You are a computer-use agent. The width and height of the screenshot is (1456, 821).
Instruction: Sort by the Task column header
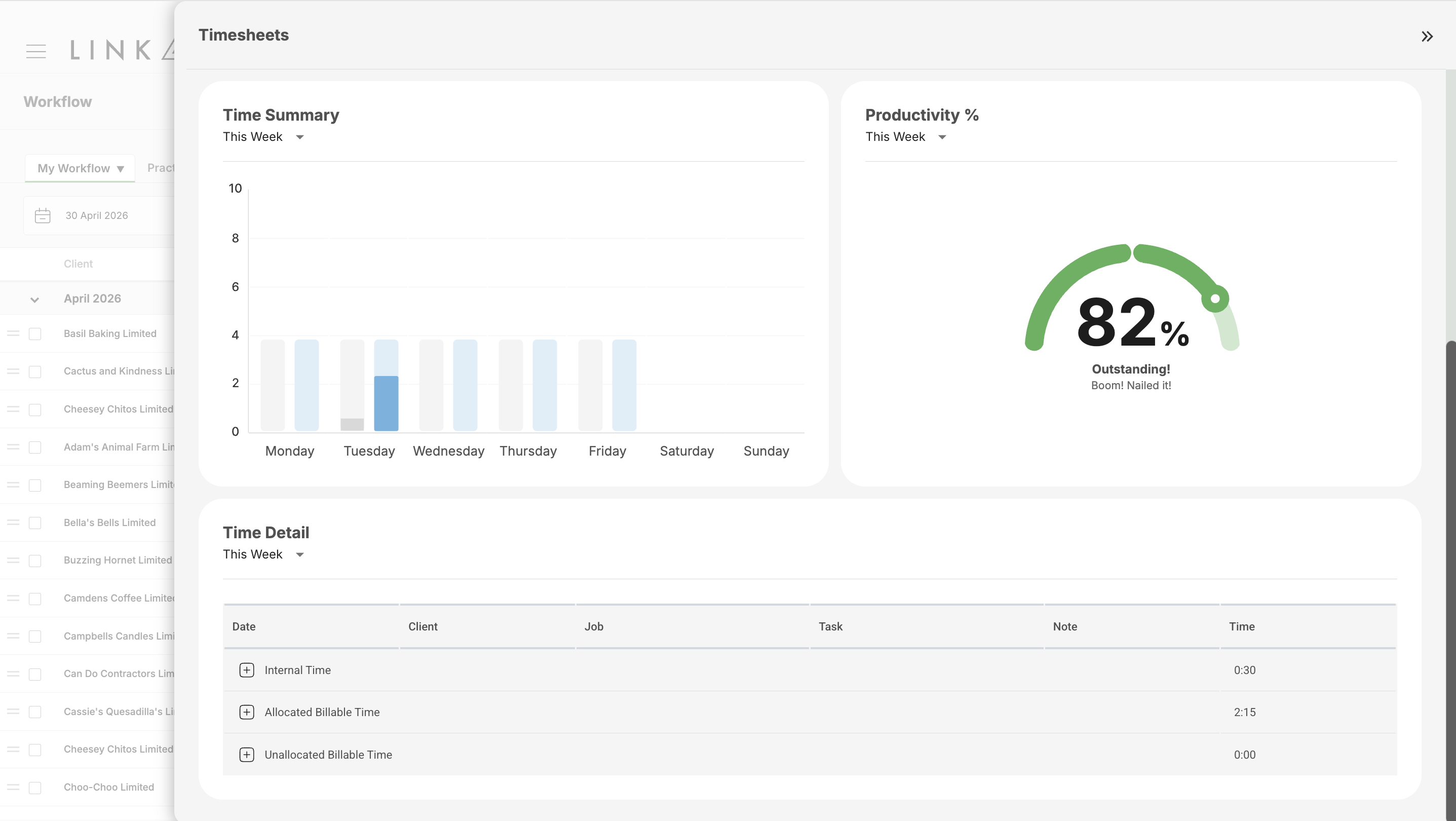830,626
